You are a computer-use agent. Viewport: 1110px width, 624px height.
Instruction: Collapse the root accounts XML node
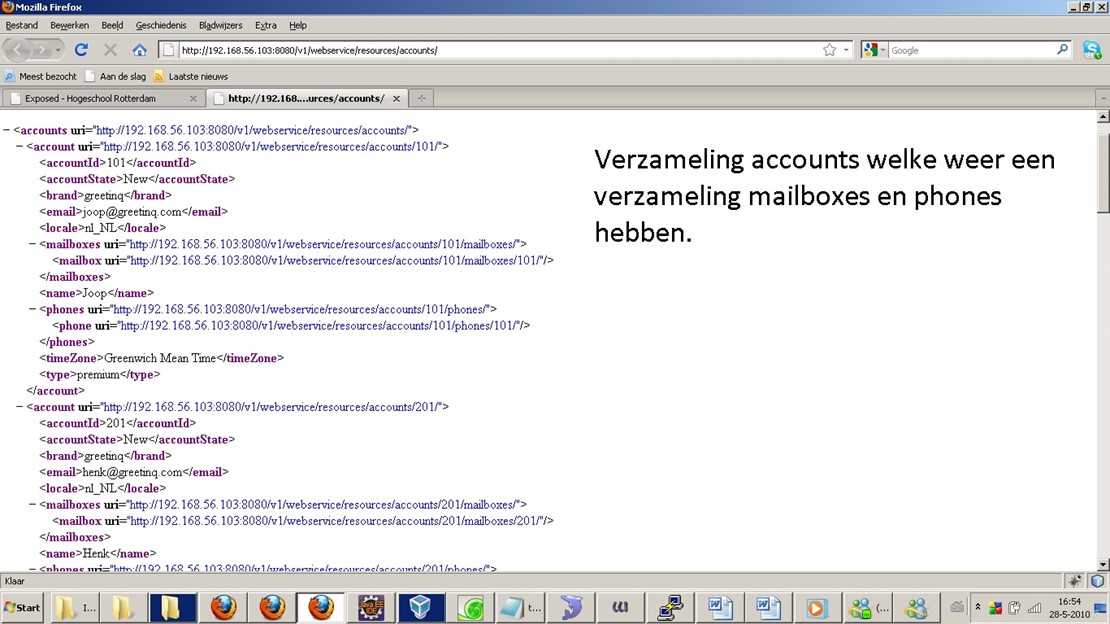click(6, 130)
